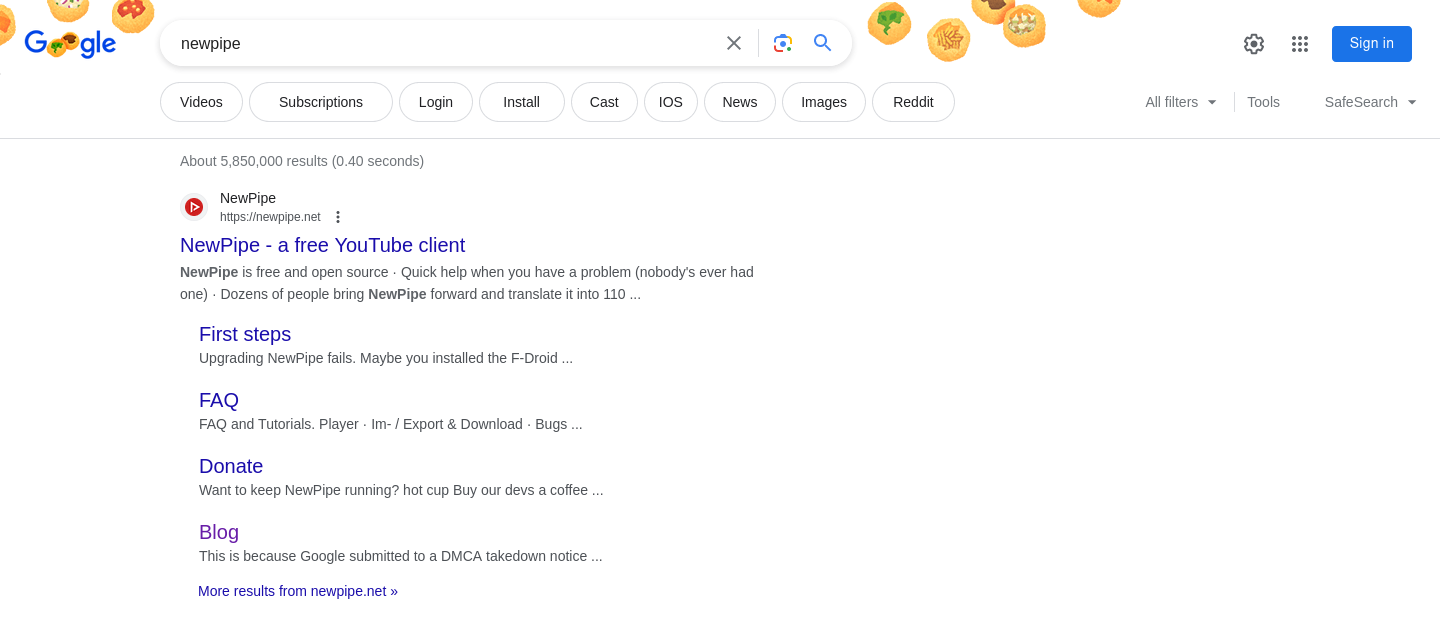Viewport: 1440px width, 622px height.
Task: View more results from newpipe.net
Action: point(298,591)
